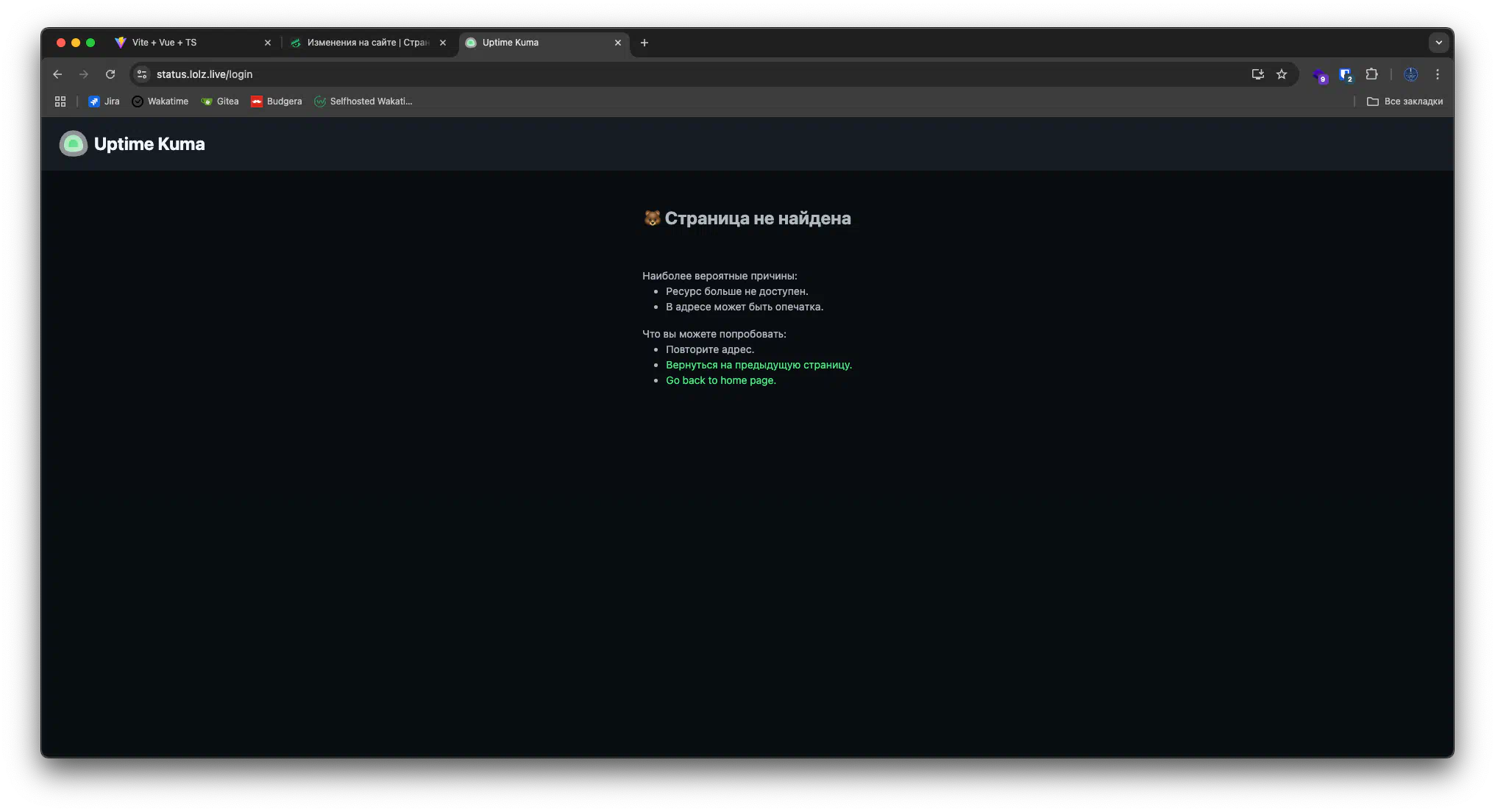Open the Chrome three-dot menu
This screenshot has width=1495, height=812.
(1437, 74)
